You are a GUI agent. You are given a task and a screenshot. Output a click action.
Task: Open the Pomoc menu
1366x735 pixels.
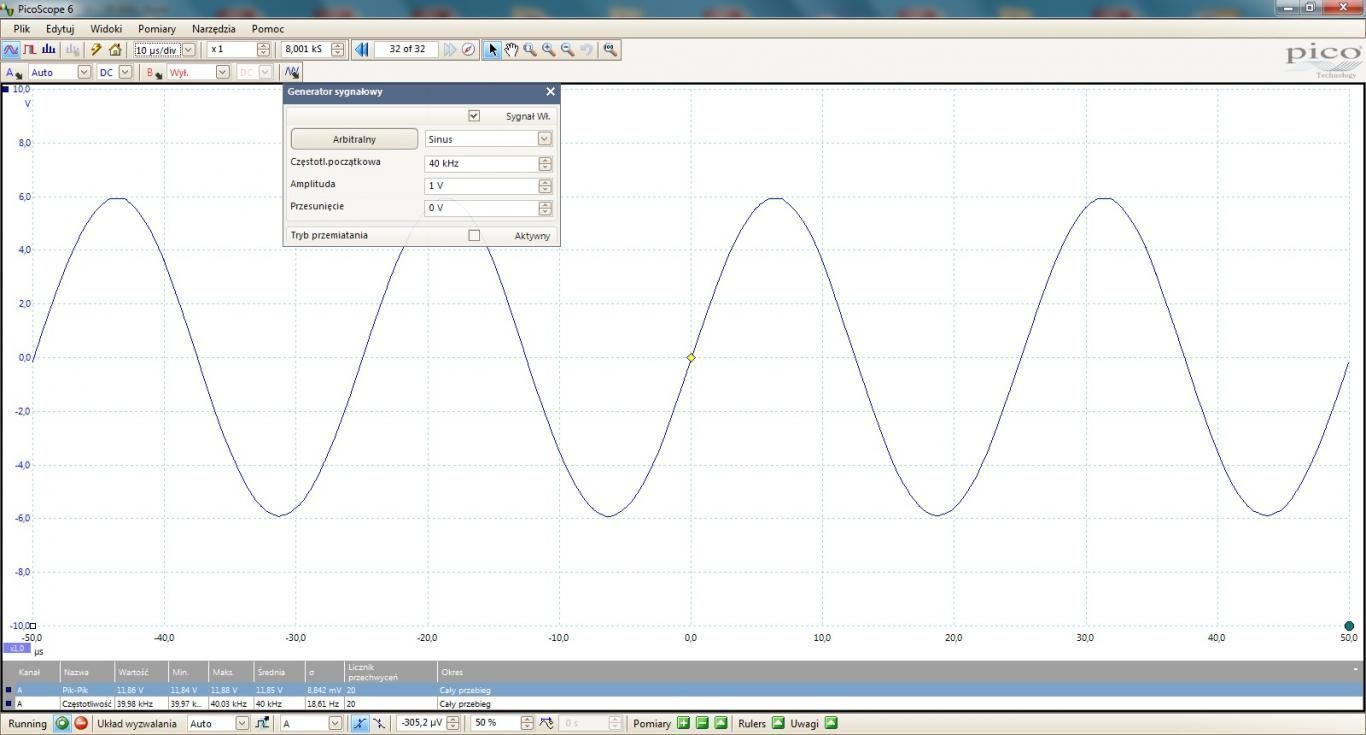click(268, 29)
